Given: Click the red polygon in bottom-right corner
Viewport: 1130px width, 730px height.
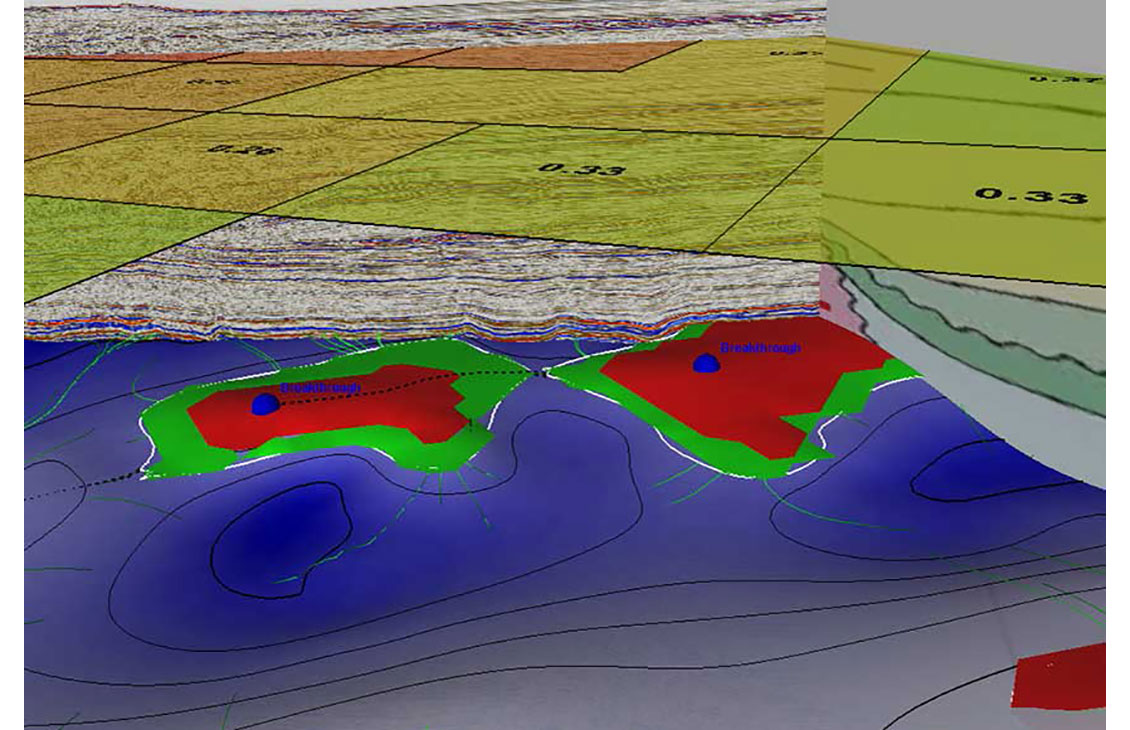Looking at the screenshot, I should [x=1060, y=675].
